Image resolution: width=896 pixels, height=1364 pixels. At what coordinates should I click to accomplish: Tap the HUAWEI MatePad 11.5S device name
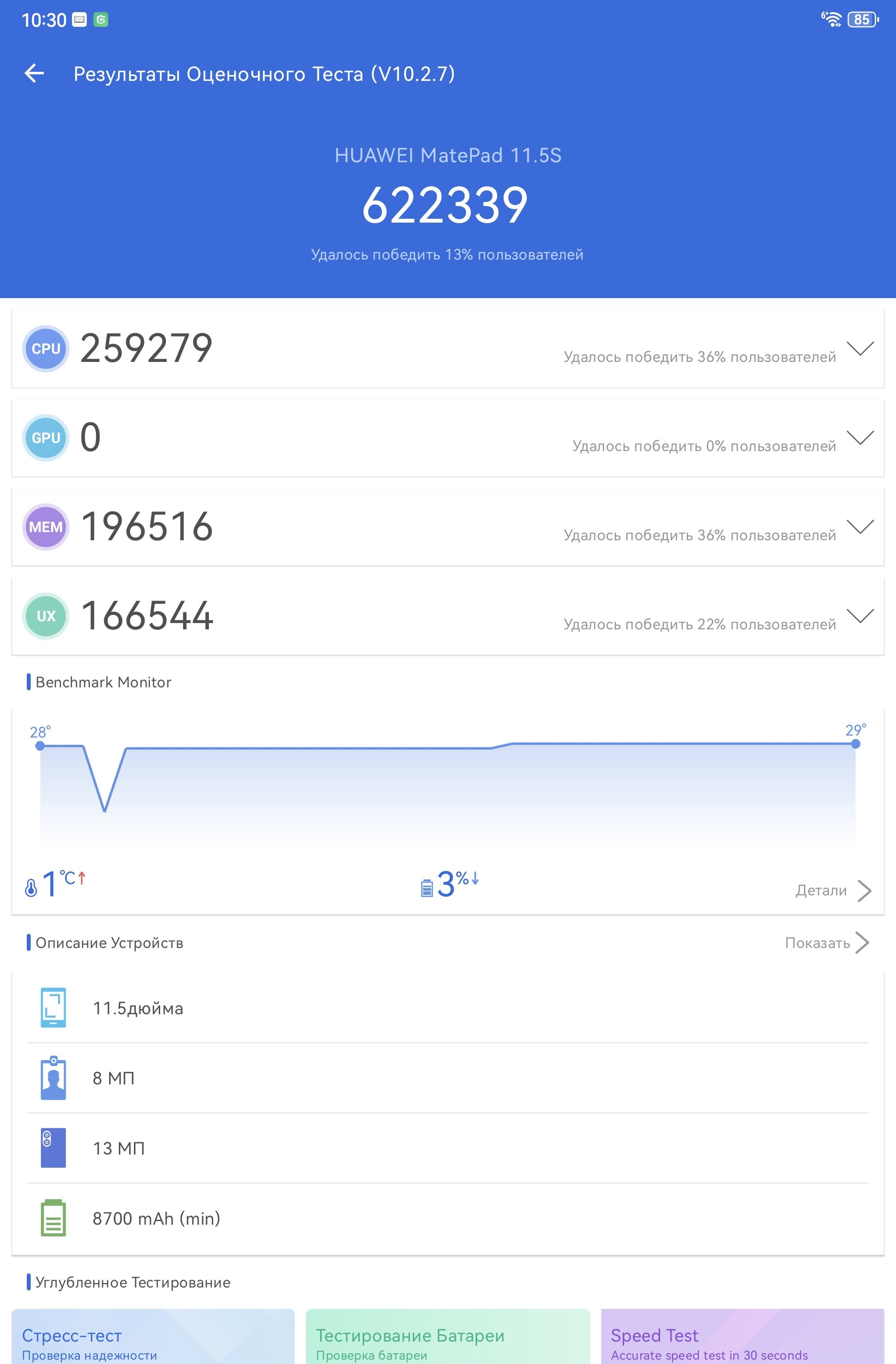pyautogui.click(x=448, y=155)
